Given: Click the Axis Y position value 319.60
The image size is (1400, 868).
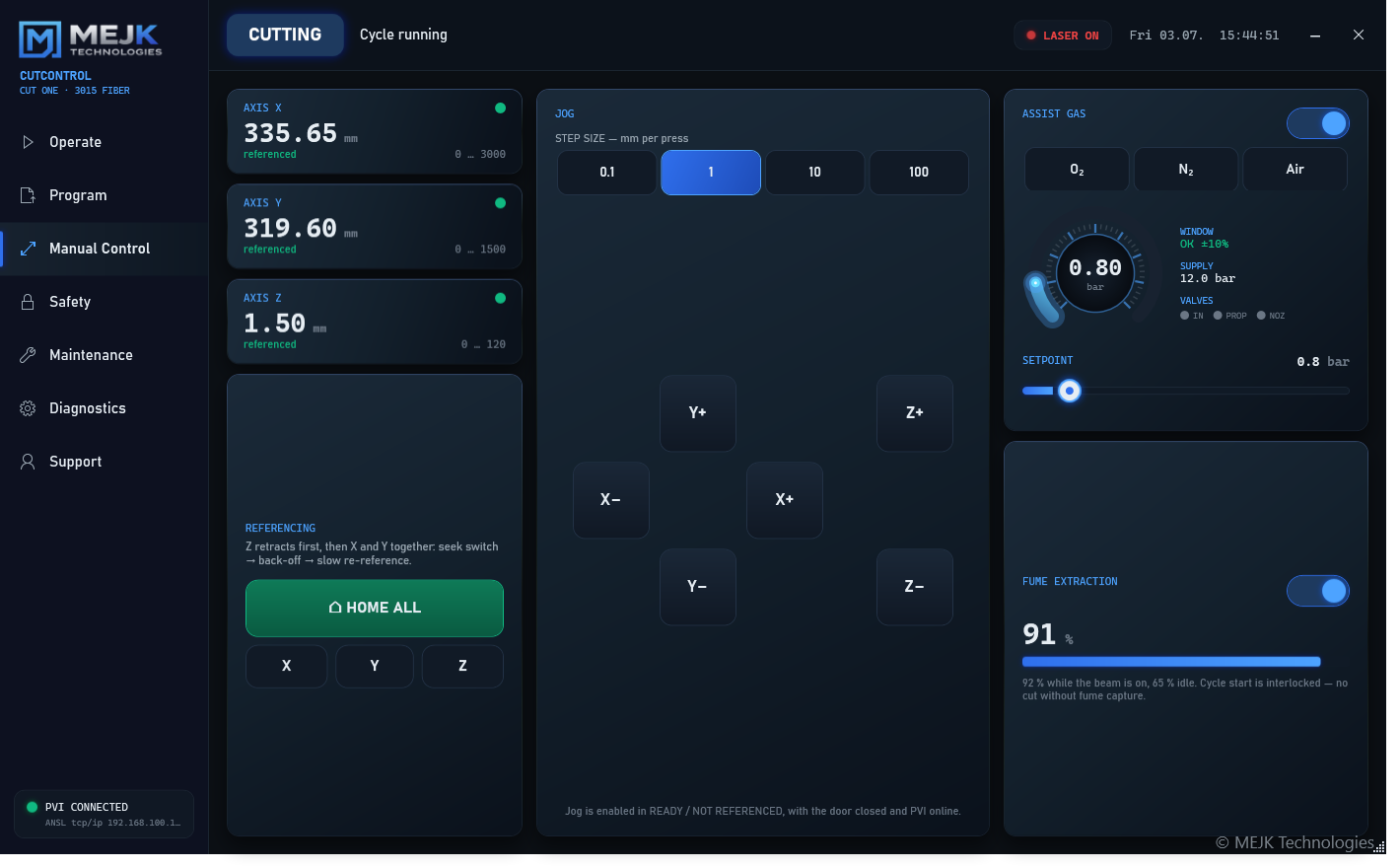Looking at the screenshot, I should point(290,228).
